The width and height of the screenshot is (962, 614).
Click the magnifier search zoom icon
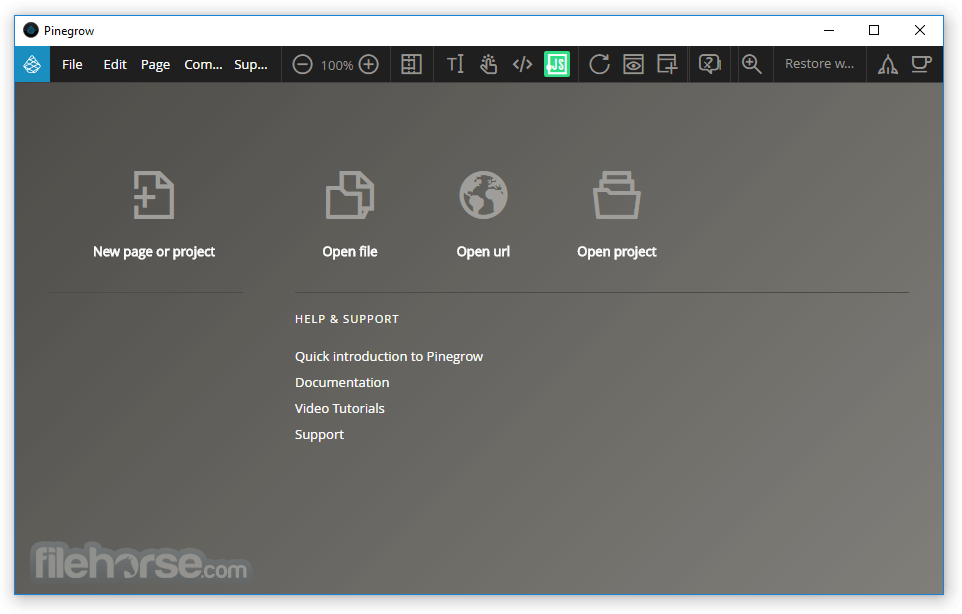tap(752, 64)
